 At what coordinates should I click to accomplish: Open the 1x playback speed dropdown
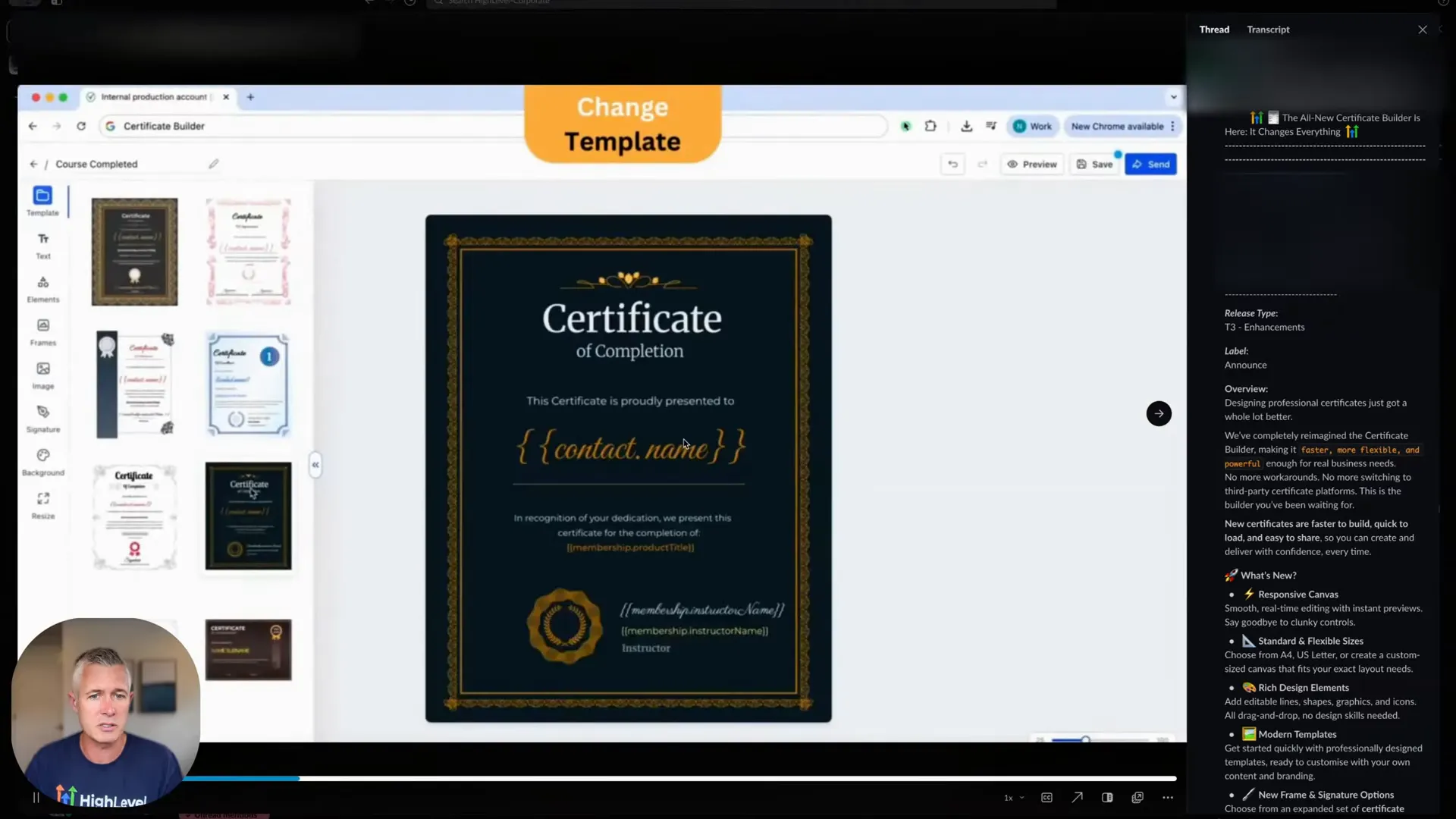click(1013, 798)
